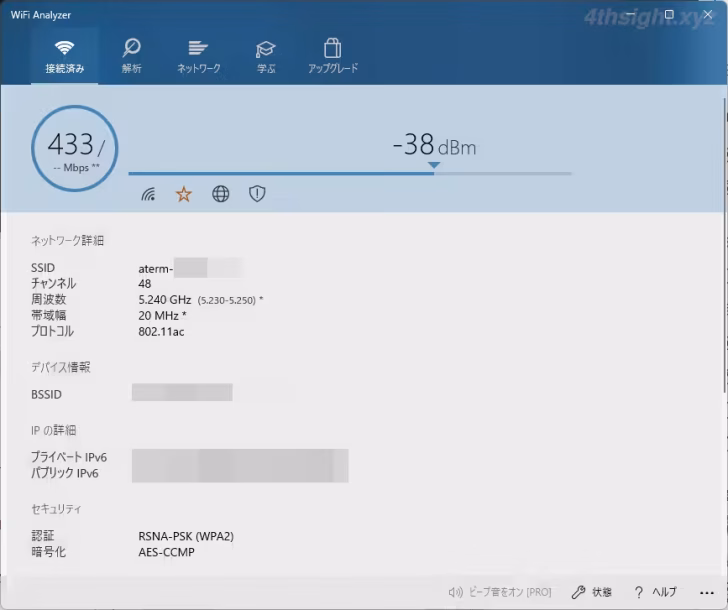Click the 433 Mbps speed circle
Viewport: 728px width, 610px height.
(75, 148)
